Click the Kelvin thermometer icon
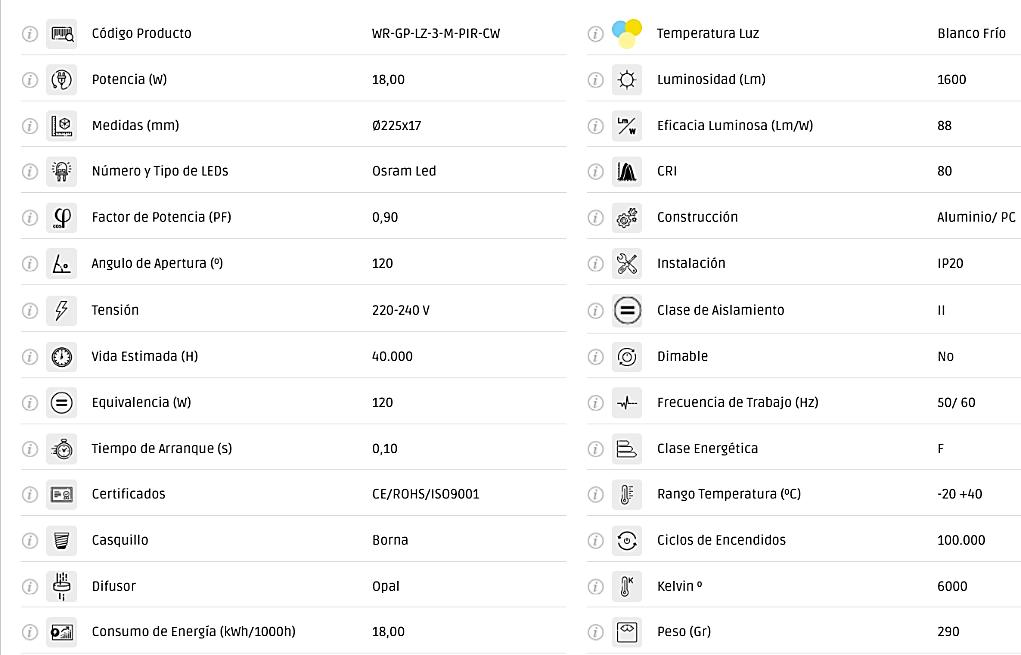 (x=627, y=586)
